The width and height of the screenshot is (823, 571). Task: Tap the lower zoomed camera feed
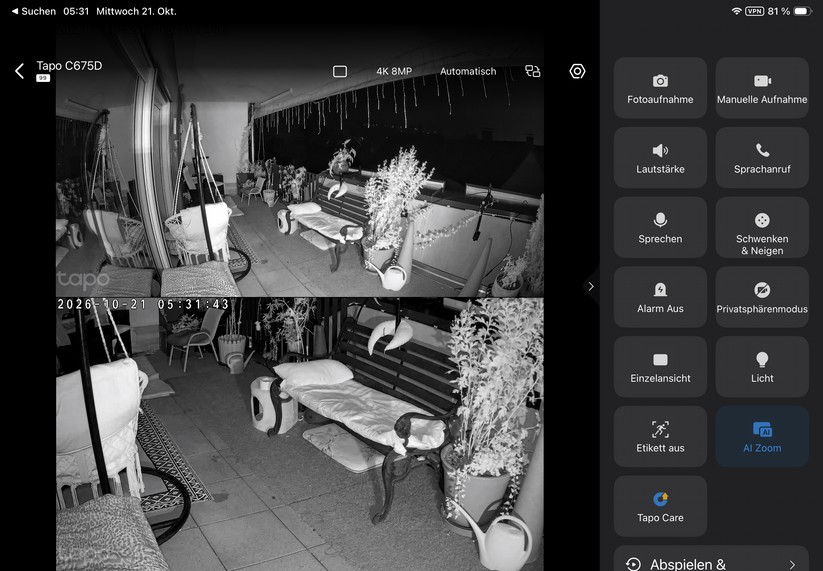click(300, 434)
